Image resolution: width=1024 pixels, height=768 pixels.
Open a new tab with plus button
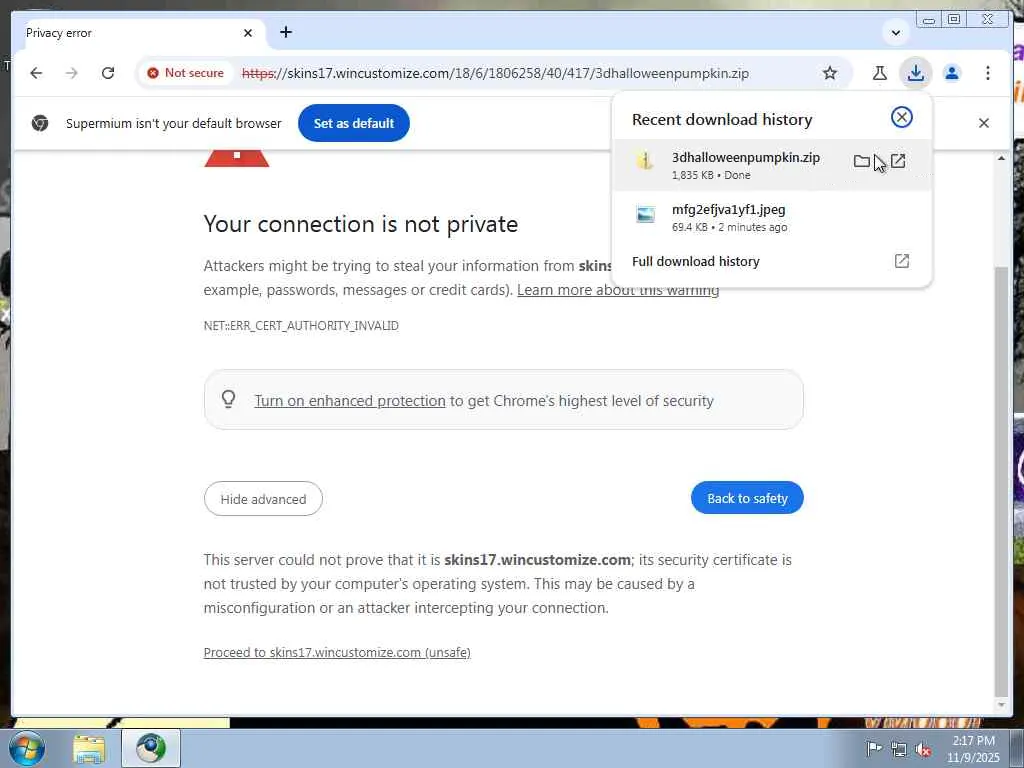pos(285,32)
